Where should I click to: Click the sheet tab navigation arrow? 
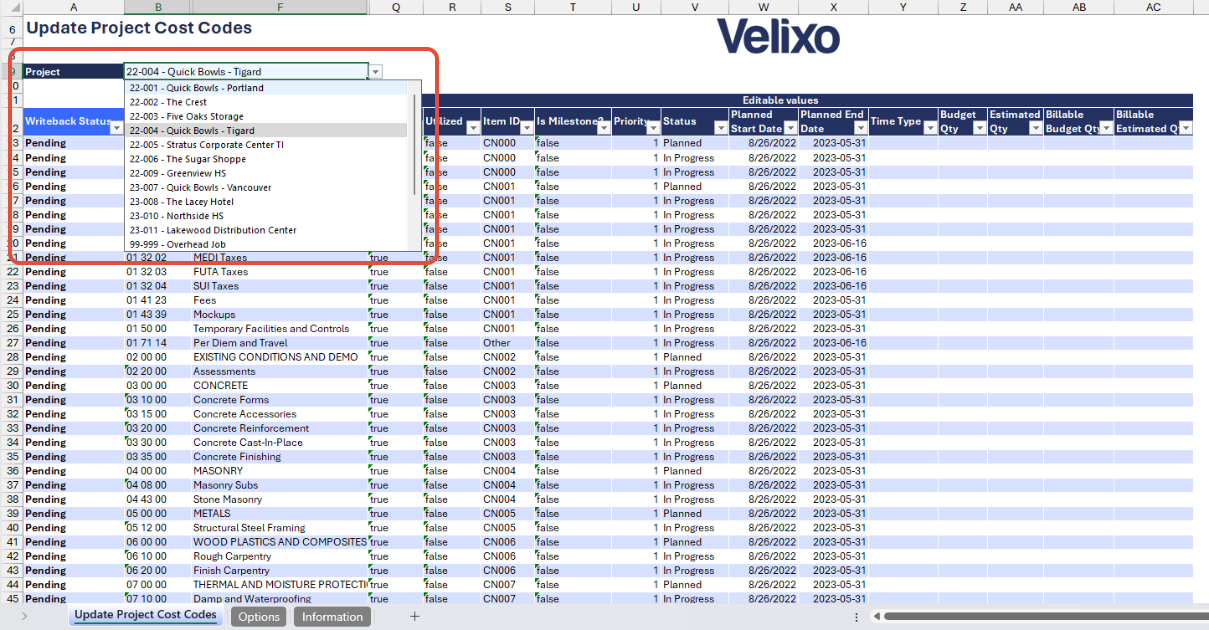(x=24, y=617)
